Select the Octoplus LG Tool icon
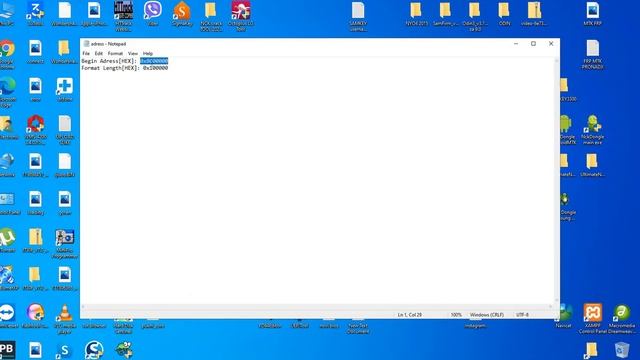The height and width of the screenshot is (360, 640). click(241, 16)
